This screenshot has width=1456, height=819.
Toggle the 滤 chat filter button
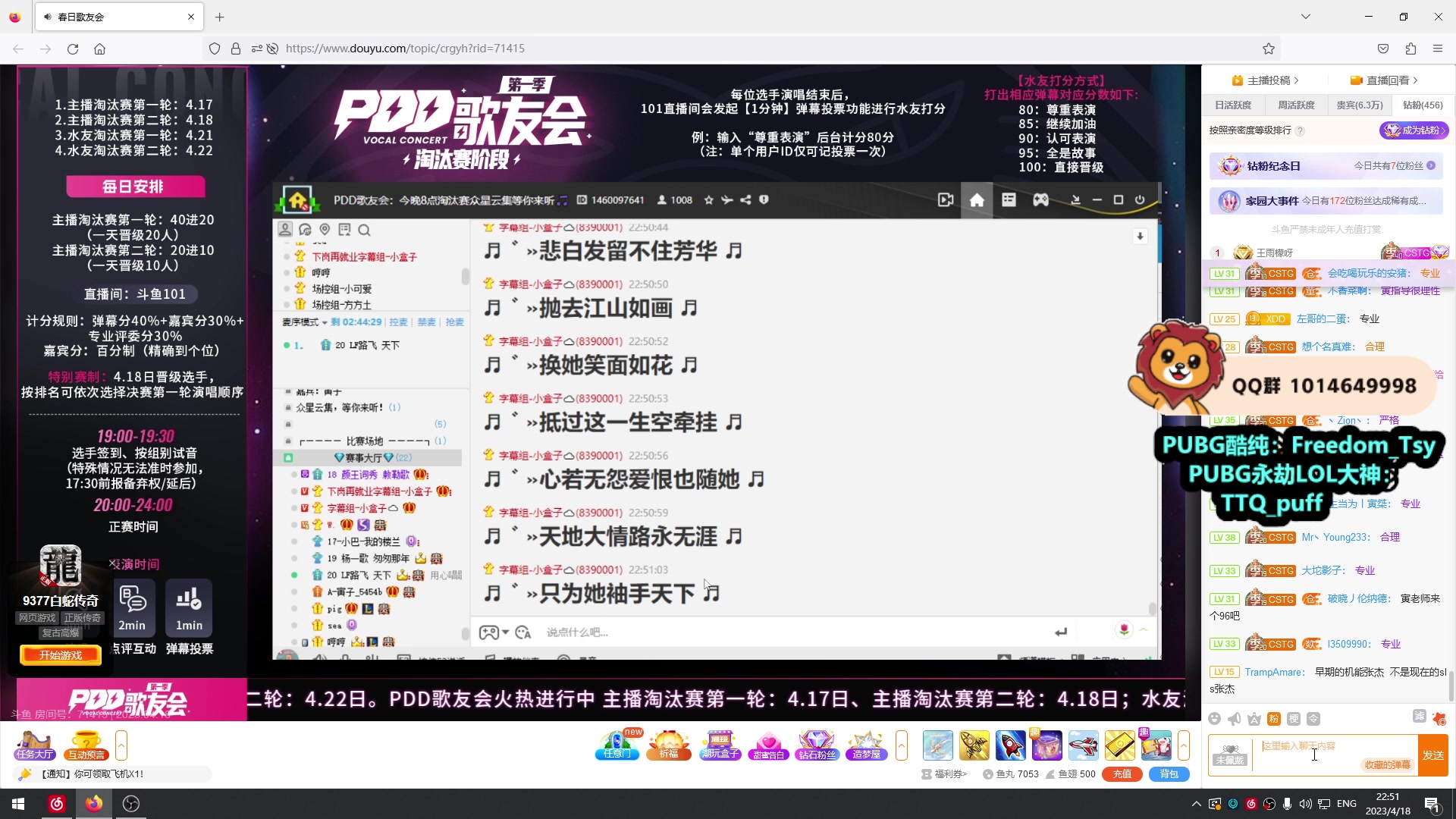click(1420, 717)
